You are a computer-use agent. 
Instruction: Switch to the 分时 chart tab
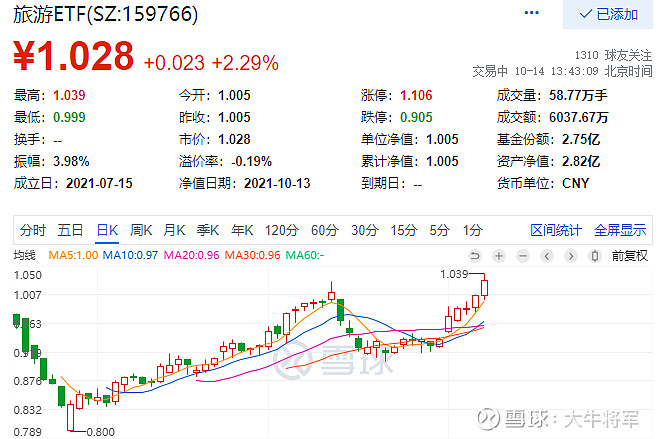(x=33, y=230)
